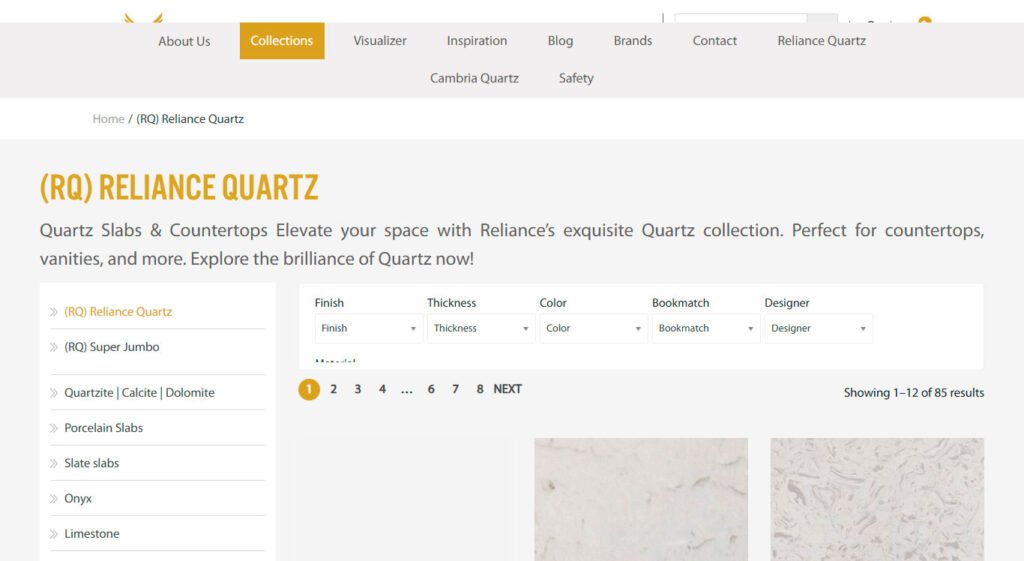
Task: Open the Finish filter dropdown
Action: pos(368,328)
